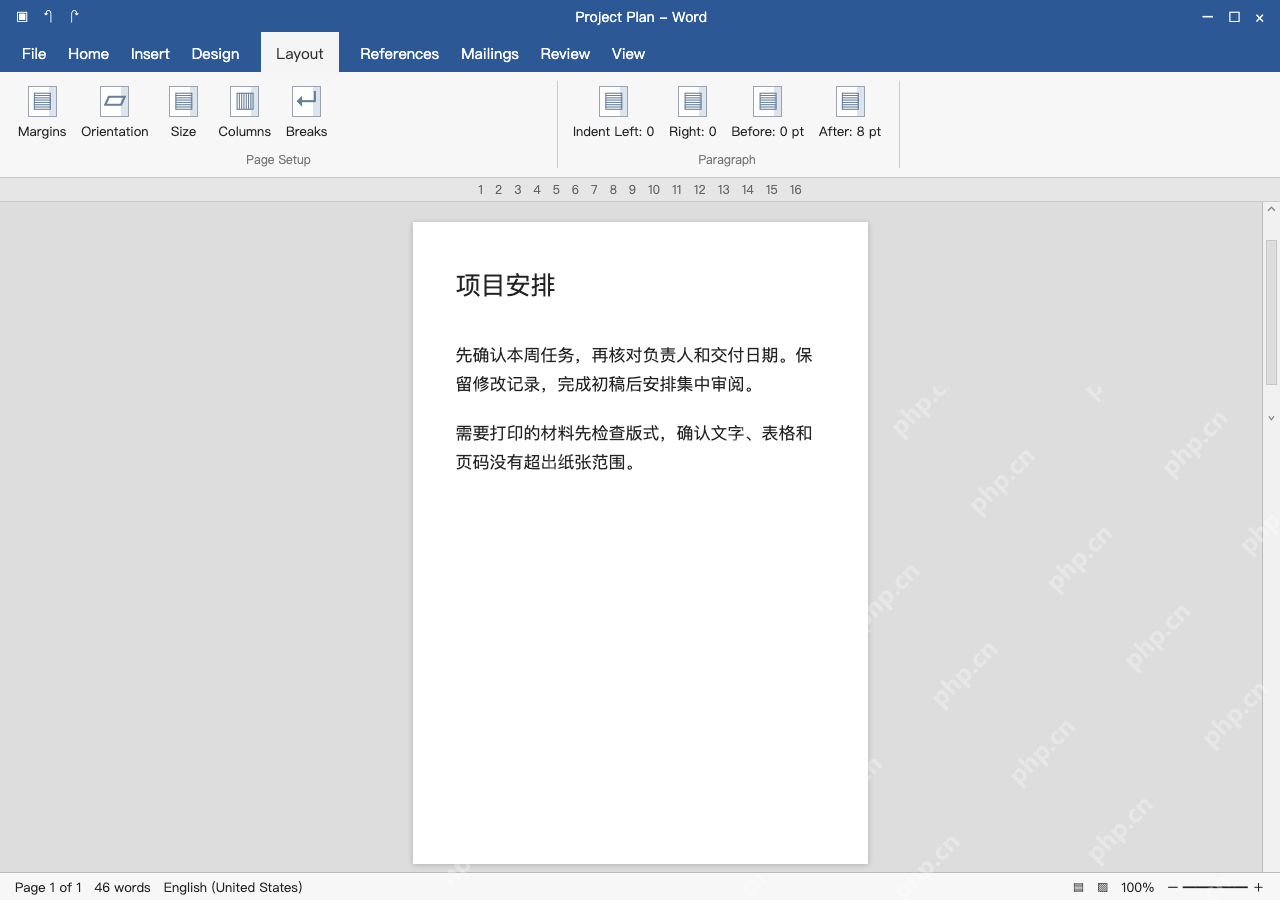Image resolution: width=1280 pixels, height=900 pixels.
Task: Open the Columns options
Action: tap(245, 113)
